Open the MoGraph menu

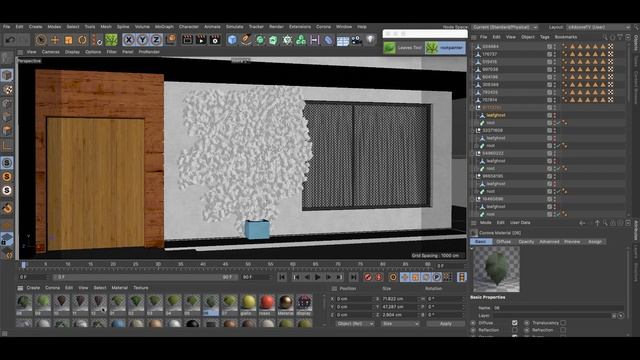click(164, 27)
